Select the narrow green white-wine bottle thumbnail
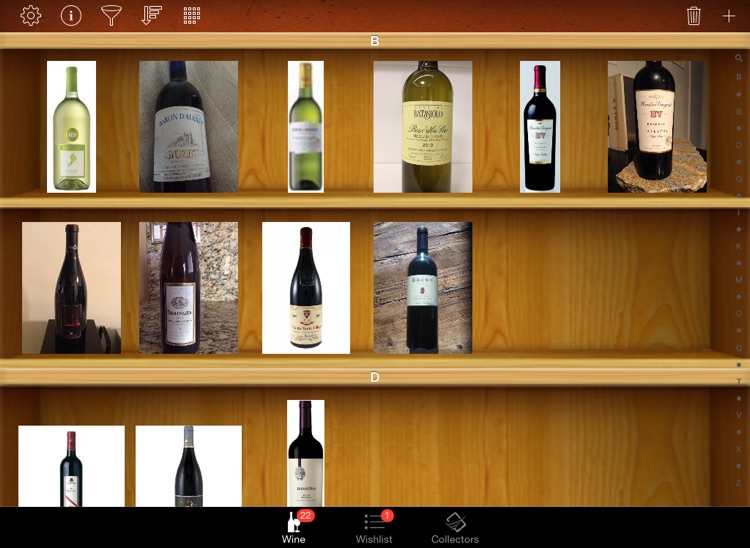The width and height of the screenshot is (750, 548). (x=306, y=127)
